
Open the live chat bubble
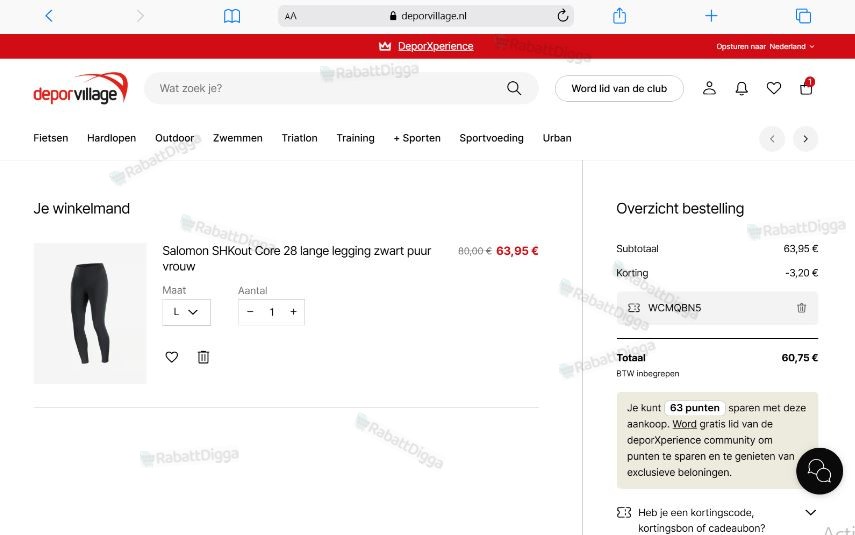[819, 471]
